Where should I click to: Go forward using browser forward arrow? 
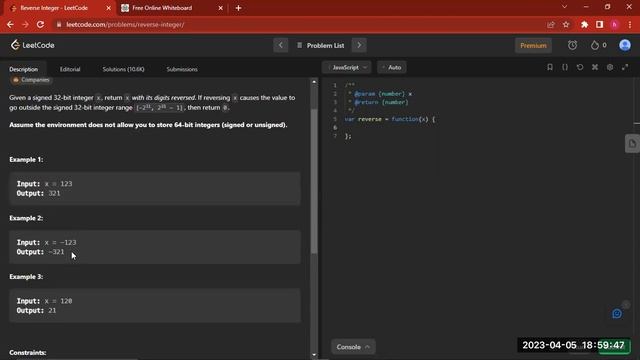pyautogui.click(x=25, y=24)
